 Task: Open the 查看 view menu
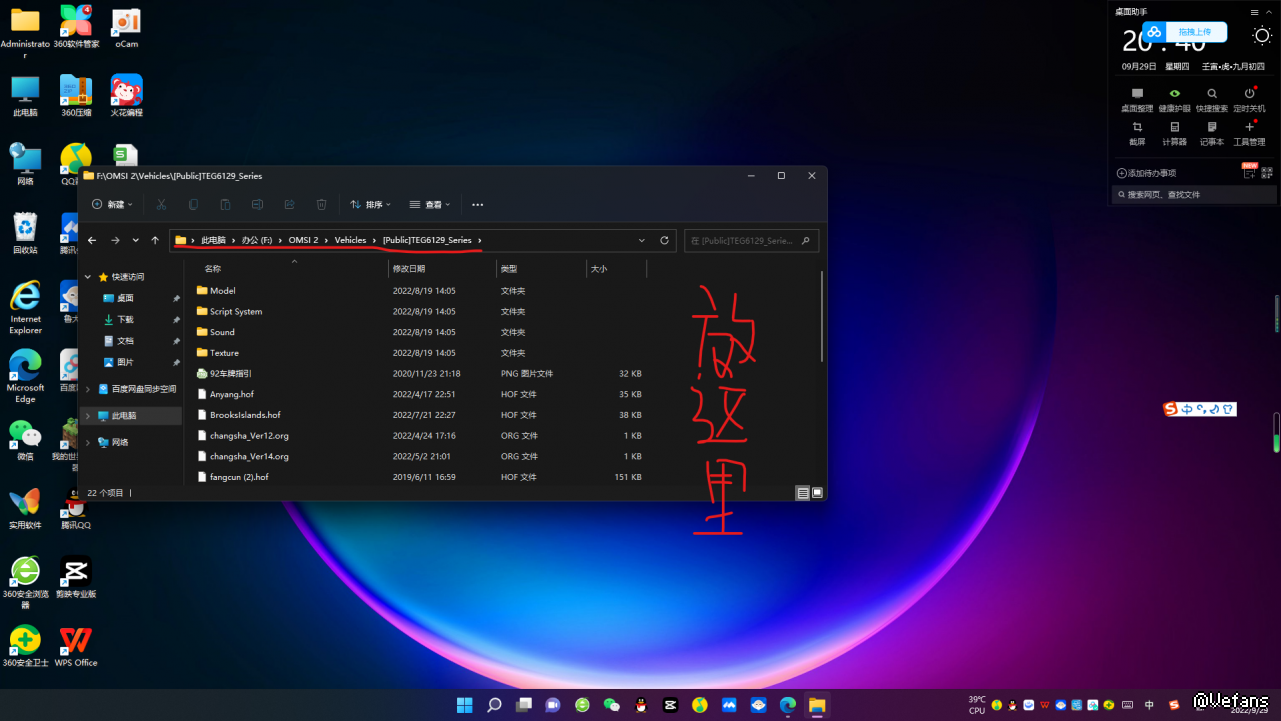pos(430,204)
